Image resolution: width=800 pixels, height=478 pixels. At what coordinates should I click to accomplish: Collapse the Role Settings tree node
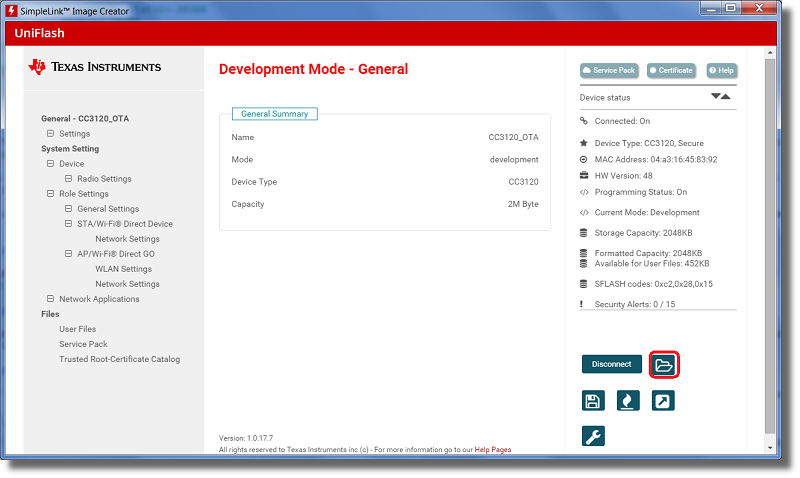50,194
